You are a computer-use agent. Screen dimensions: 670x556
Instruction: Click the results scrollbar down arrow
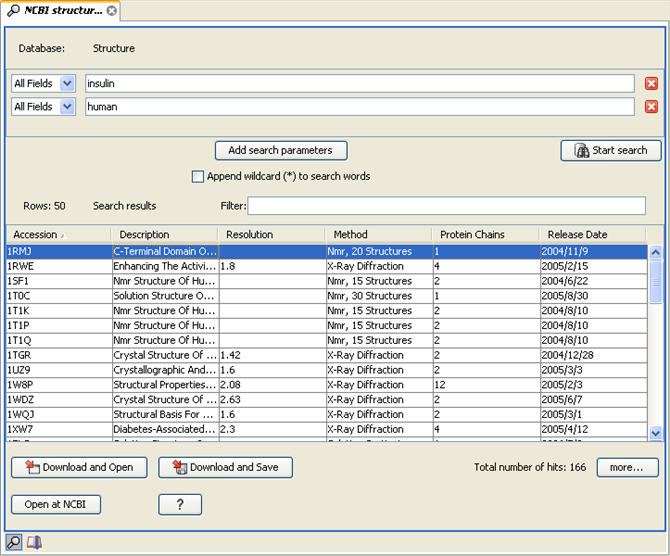pyautogui.click(x=655, y=433)
